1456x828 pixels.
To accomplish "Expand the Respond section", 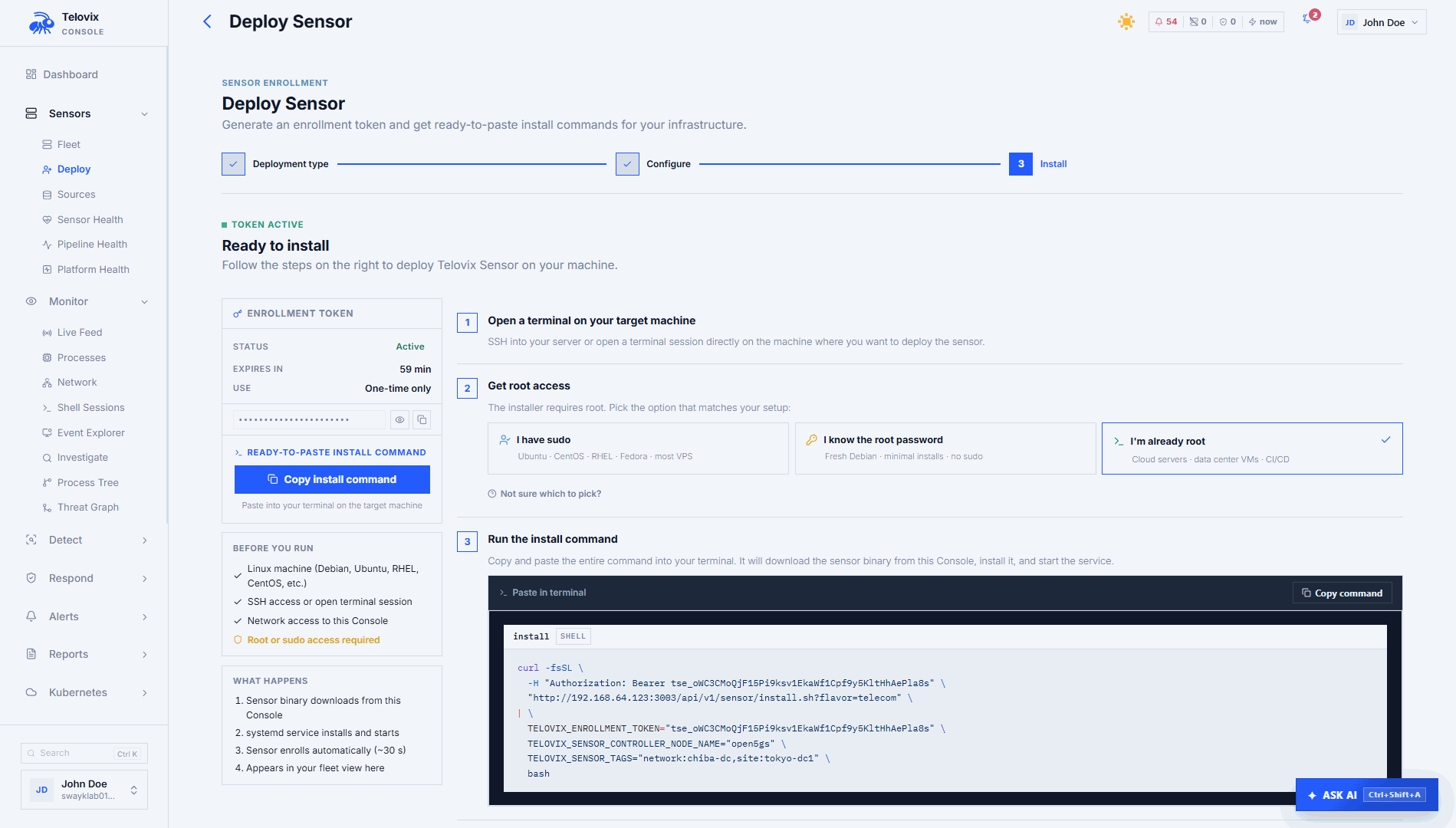I will click(87, 578).
